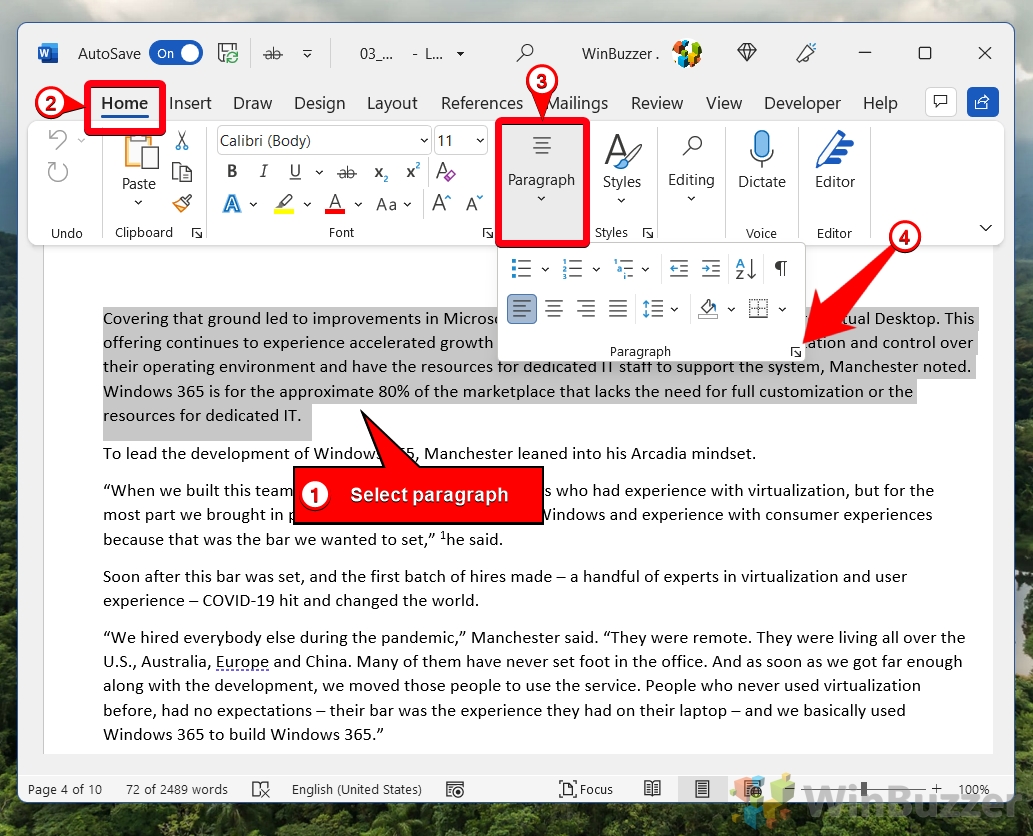
Task: Toggle Bold formatting
Action: click(232, 171)
